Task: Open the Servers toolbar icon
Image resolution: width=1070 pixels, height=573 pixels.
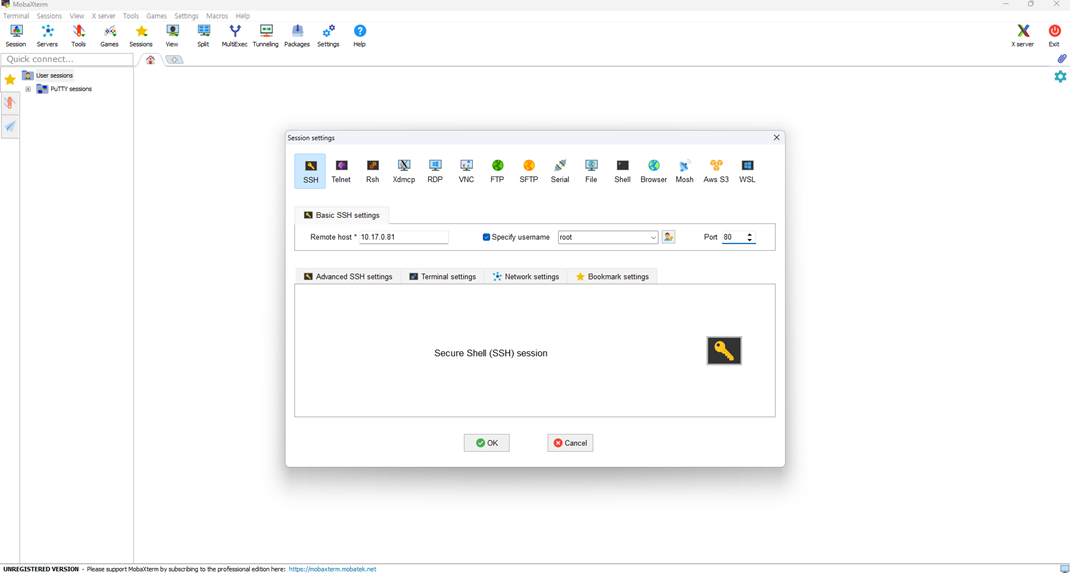Action: 47,35
